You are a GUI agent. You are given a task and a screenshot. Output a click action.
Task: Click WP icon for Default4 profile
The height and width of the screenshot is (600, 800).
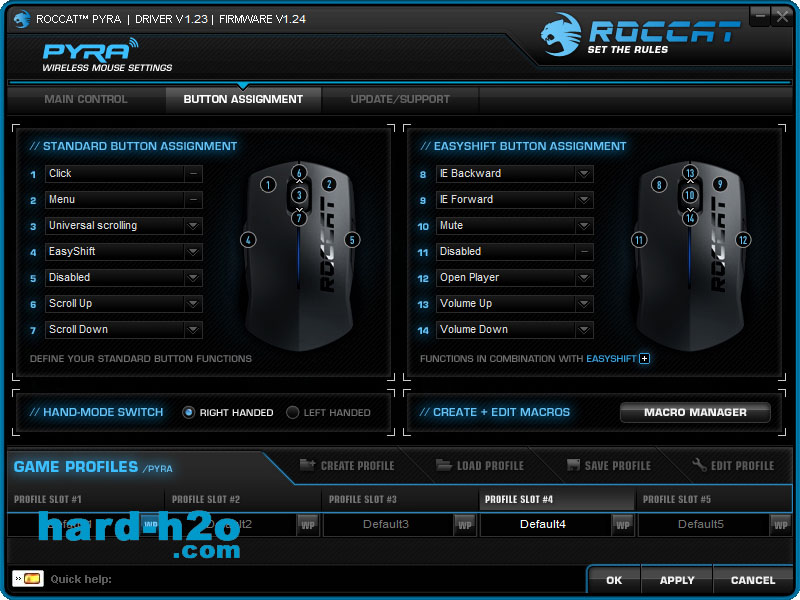click(622, 525)
